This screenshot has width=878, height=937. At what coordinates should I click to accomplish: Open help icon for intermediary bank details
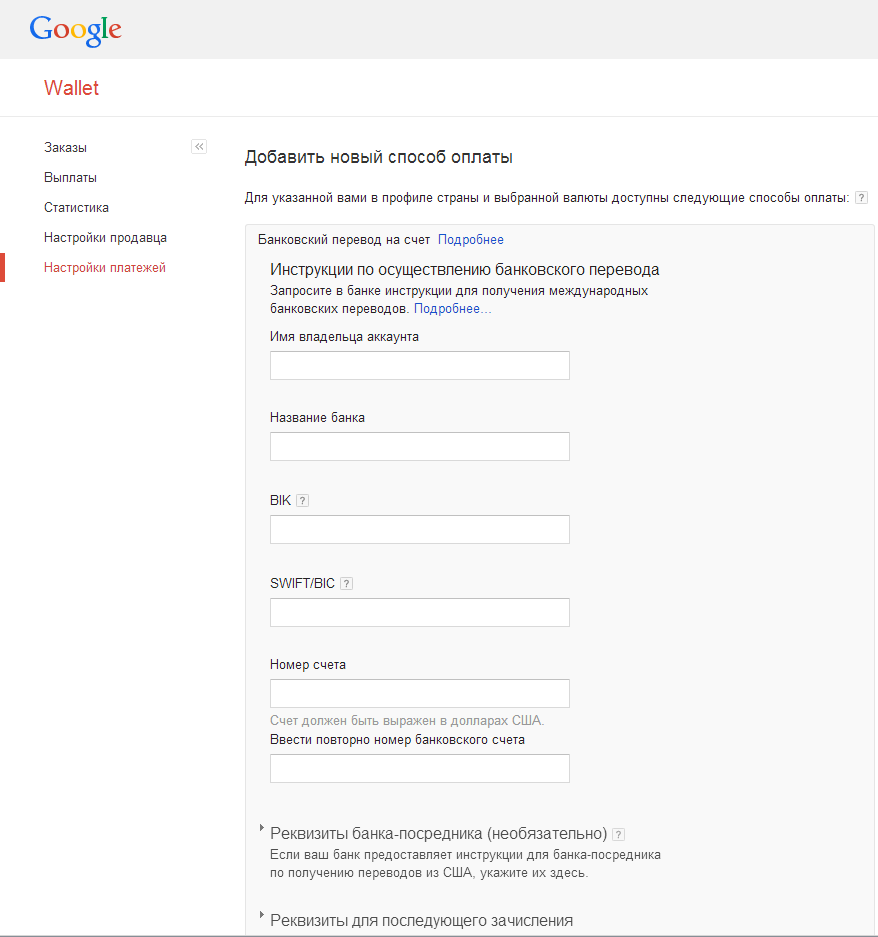[618, 834]
